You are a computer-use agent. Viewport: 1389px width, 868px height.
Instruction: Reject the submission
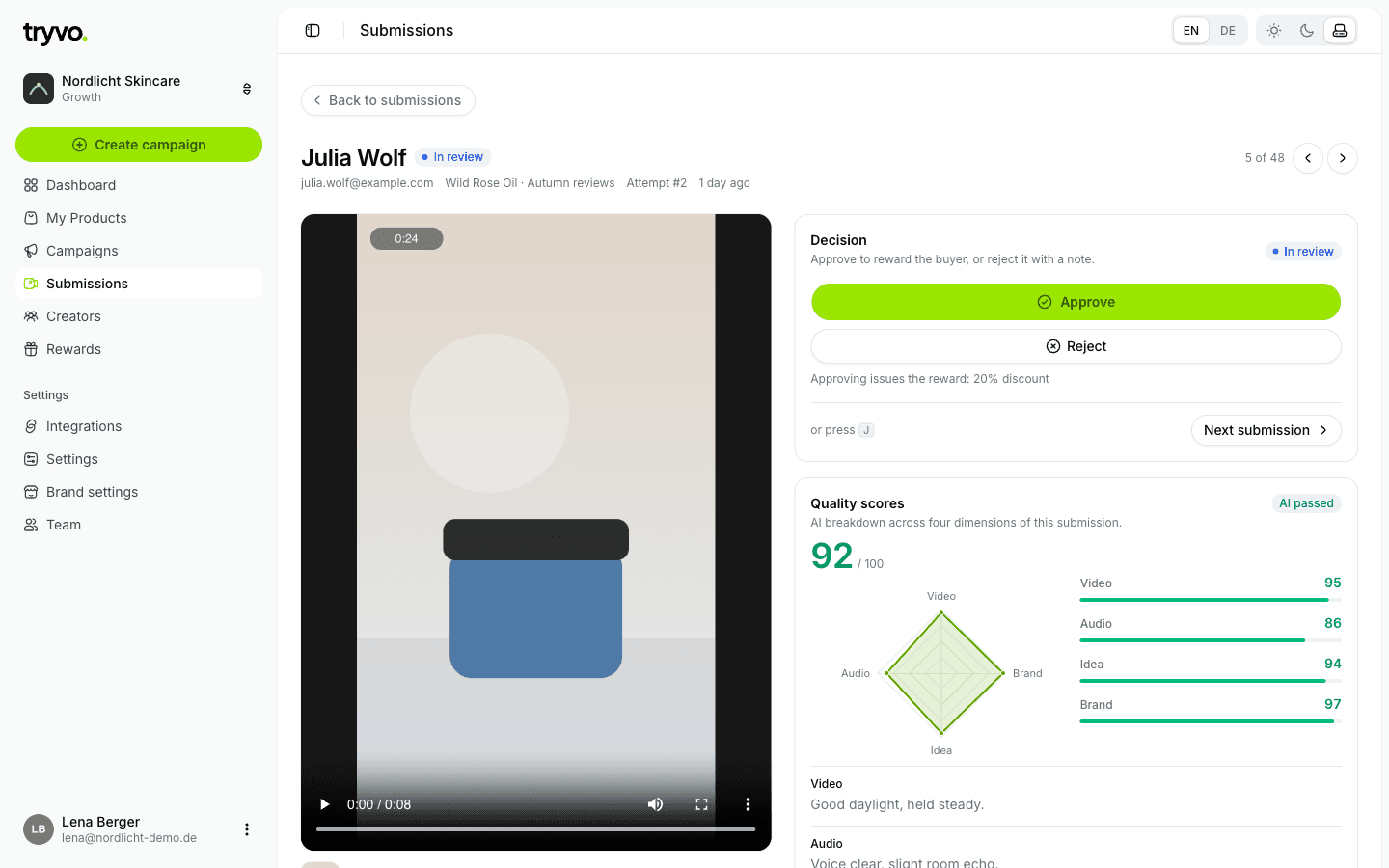click(x=1076, y=346)
